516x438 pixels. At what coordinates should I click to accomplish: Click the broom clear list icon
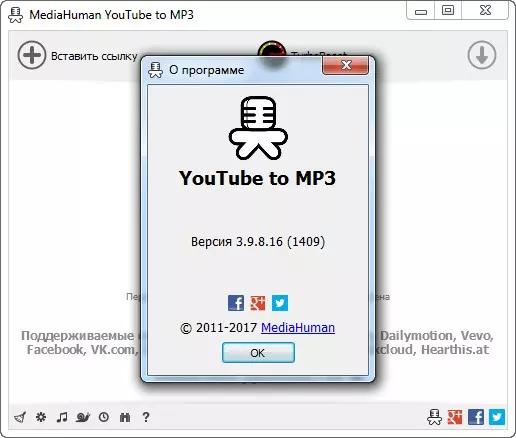pyautogui.click(x=20, y=417)
